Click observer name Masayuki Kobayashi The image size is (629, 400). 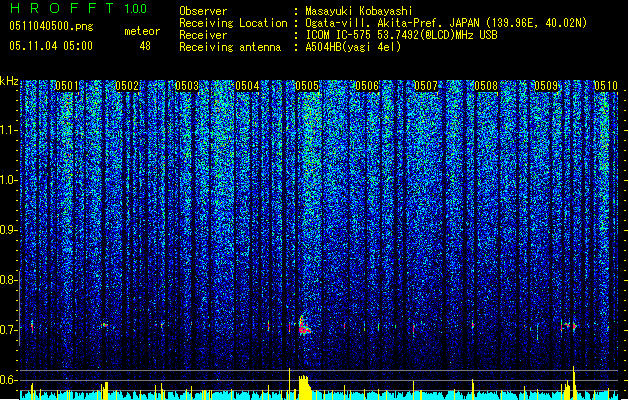click(x=359, y=11)
